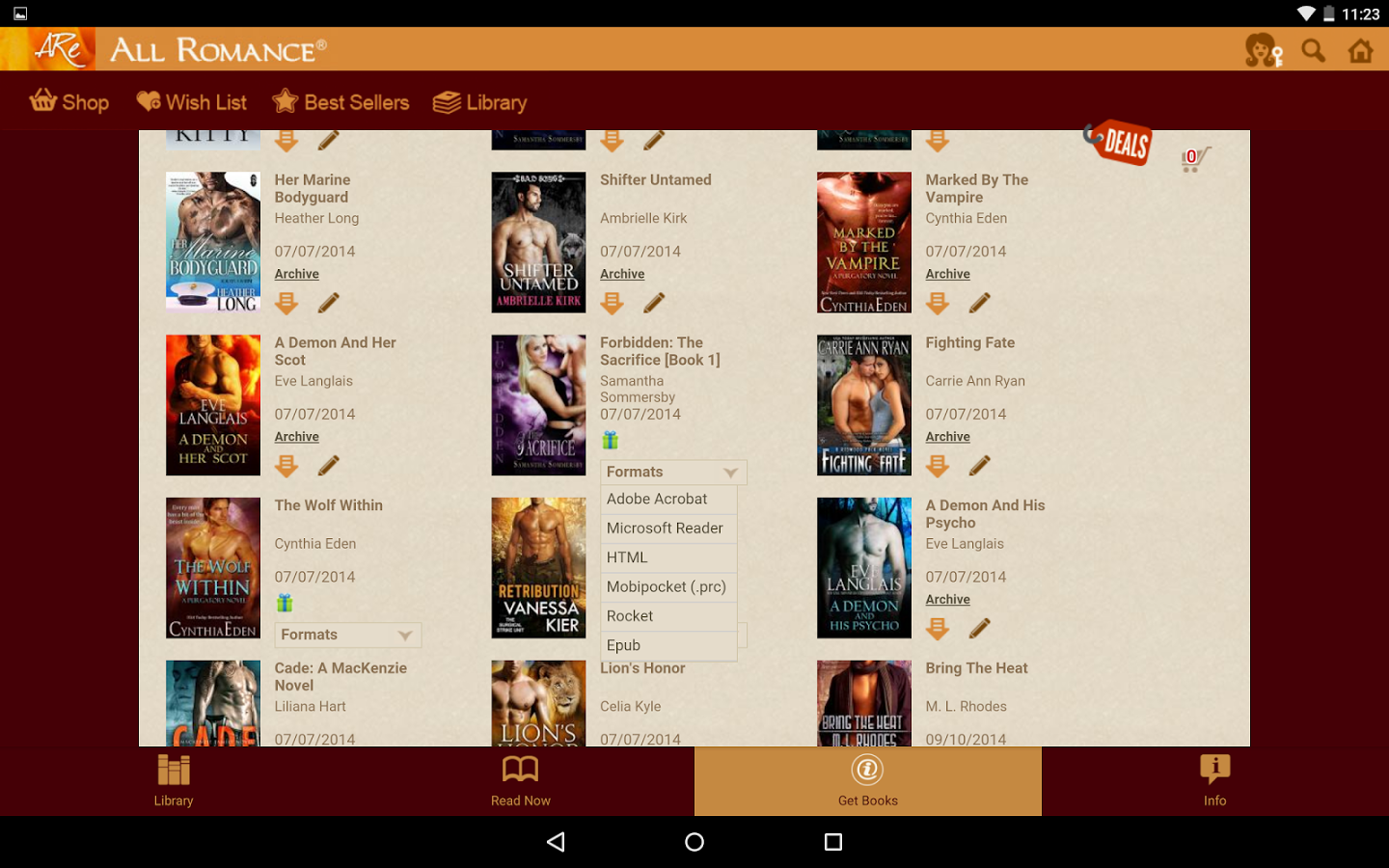
Task: Click author name "Ambrielle Kirk"
Action: click(x=643, y=219)
